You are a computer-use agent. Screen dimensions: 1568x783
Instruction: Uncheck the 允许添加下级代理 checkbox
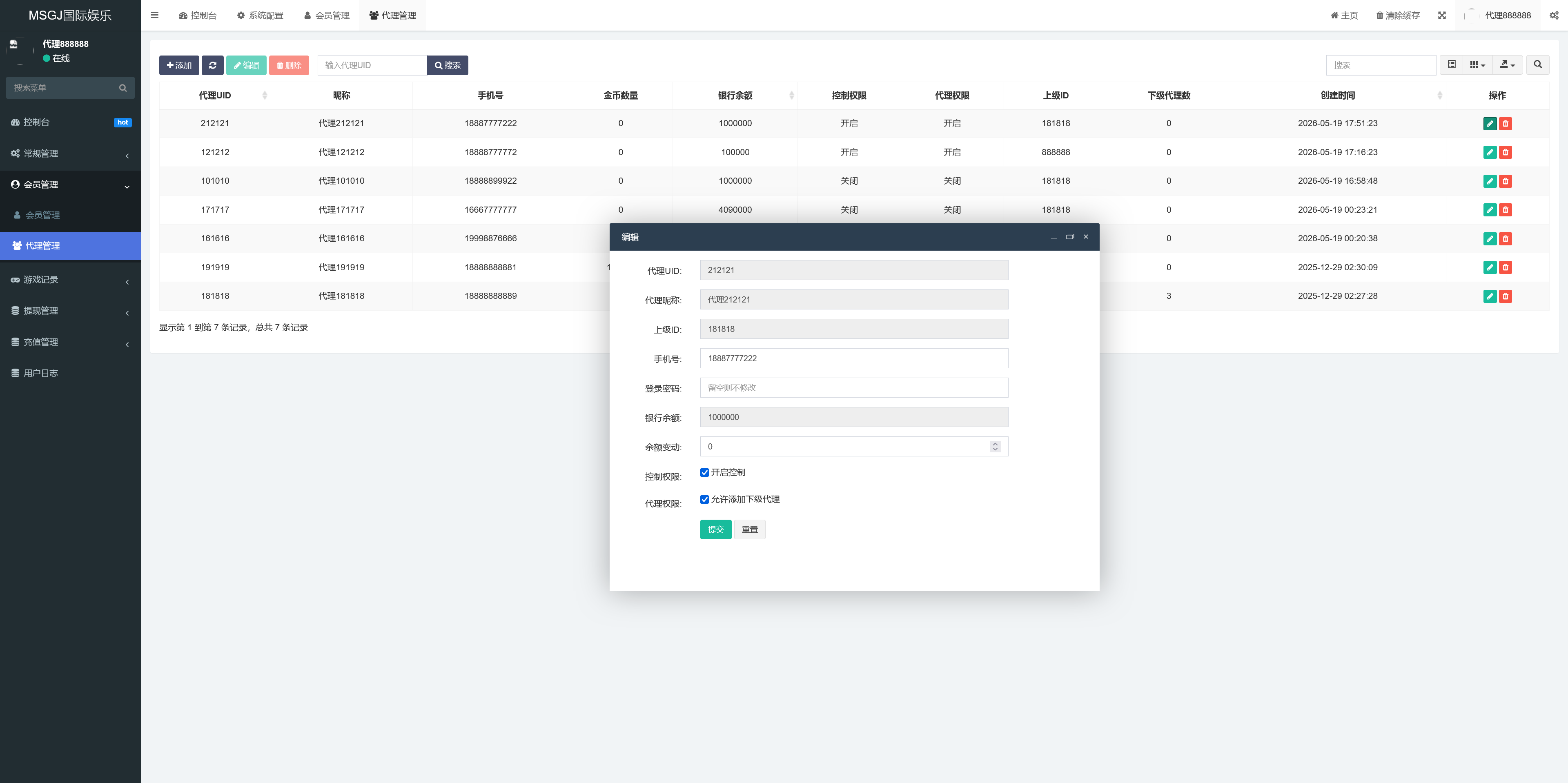click(704, 500)
